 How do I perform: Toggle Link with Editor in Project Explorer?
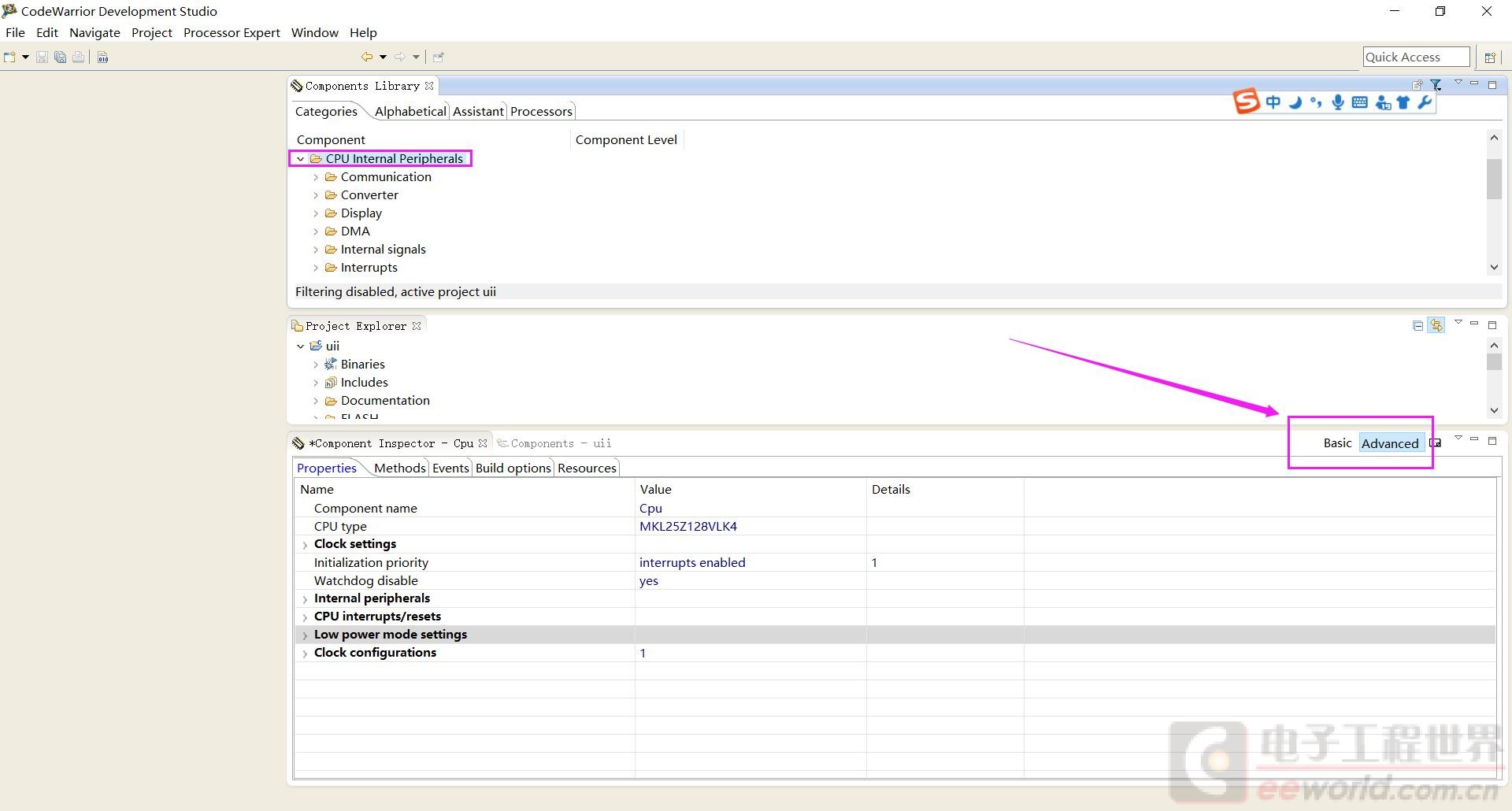tap(1437, 325)
